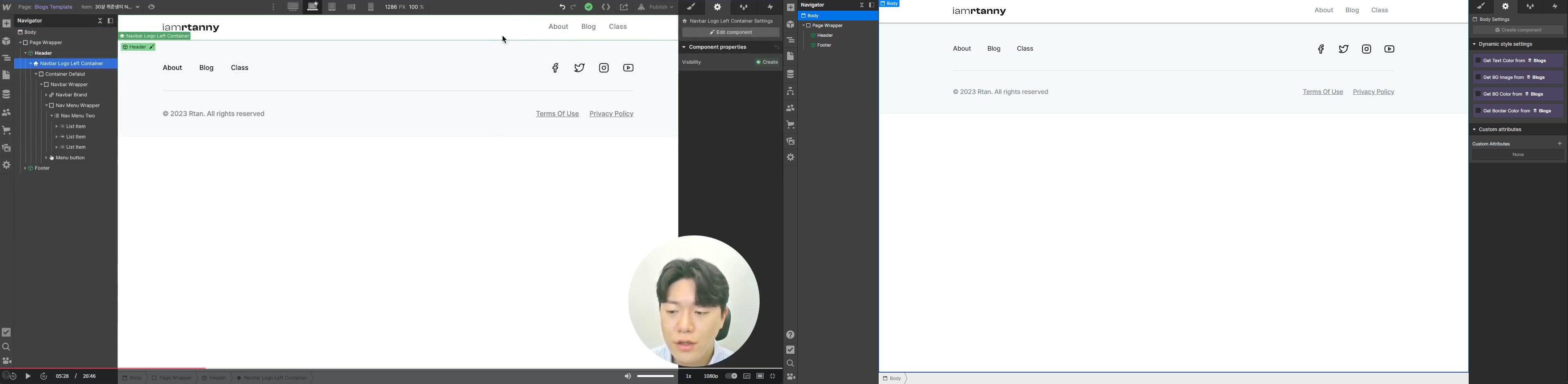Image resolution: width=1568 pixels, height=384 pixels.
Task: Adjust the video volume slider
Action: click(655, 376)
